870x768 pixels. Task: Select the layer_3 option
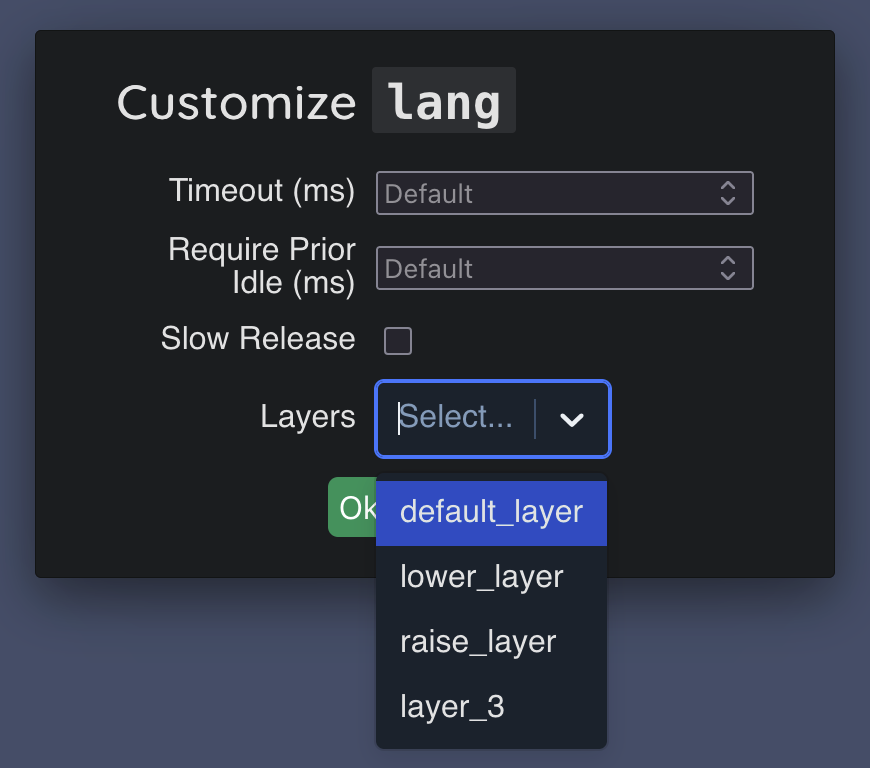[452, 707]
